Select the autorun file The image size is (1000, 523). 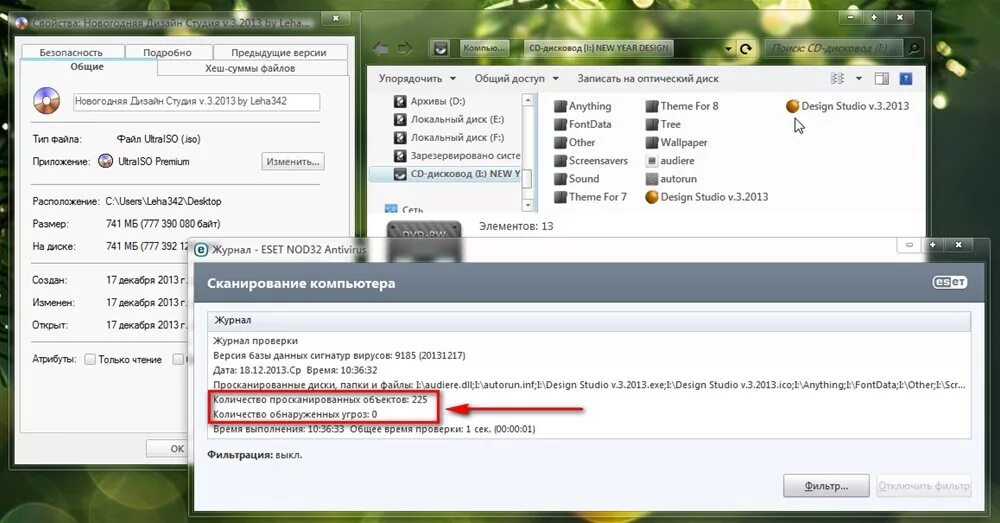pyautogui.click(x=671, y=179)
